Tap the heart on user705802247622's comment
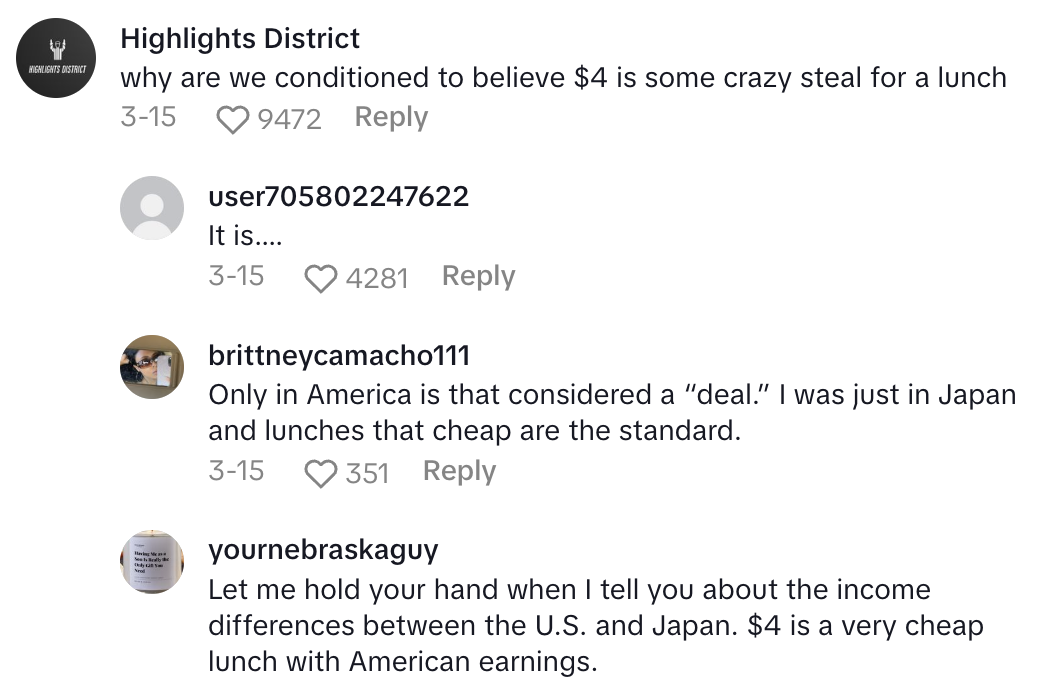This screenshot has width=1038, height=686. click(x=320, y=278)
